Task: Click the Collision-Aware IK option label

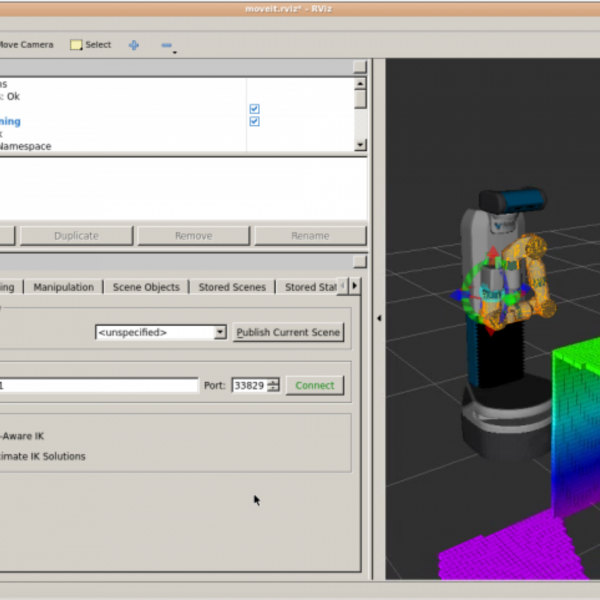Action: (x=22, y=436)
